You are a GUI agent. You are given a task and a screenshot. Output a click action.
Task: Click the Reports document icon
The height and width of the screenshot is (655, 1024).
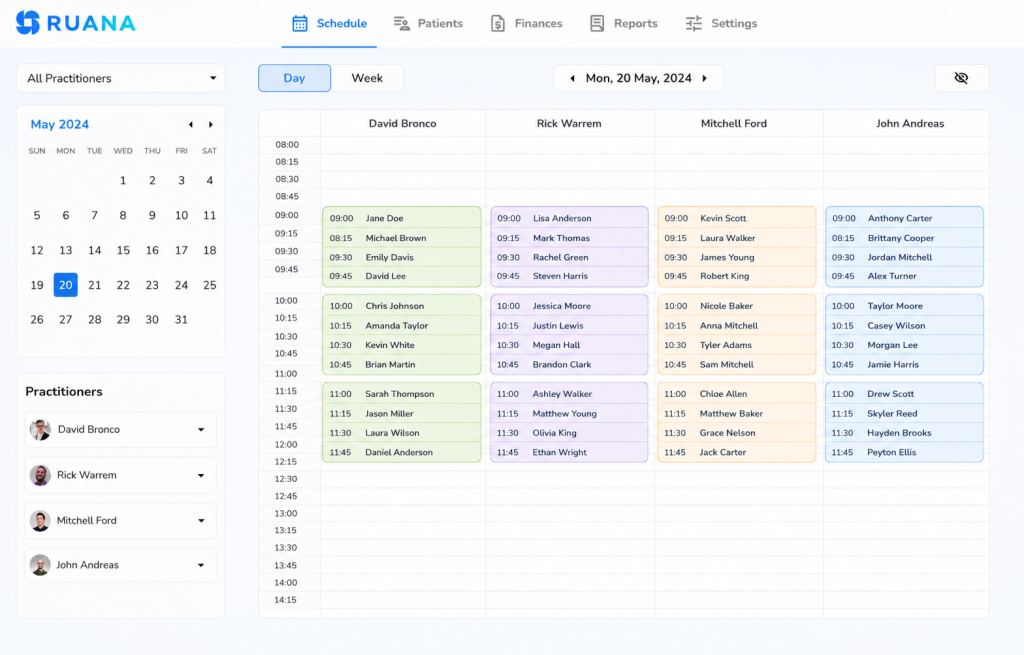(x=597, y=24)
